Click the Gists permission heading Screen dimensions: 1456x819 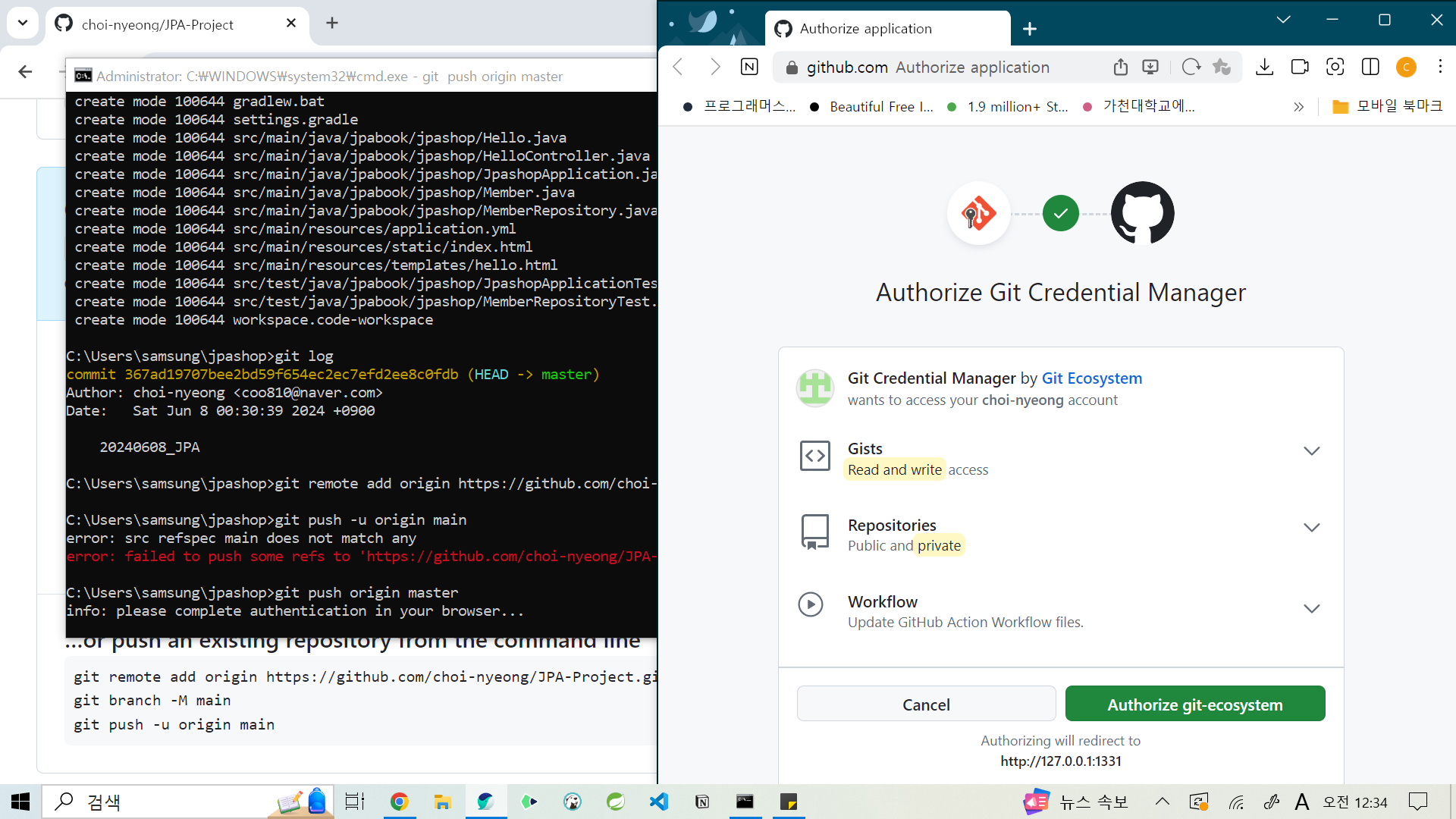(x=864, y=449)
